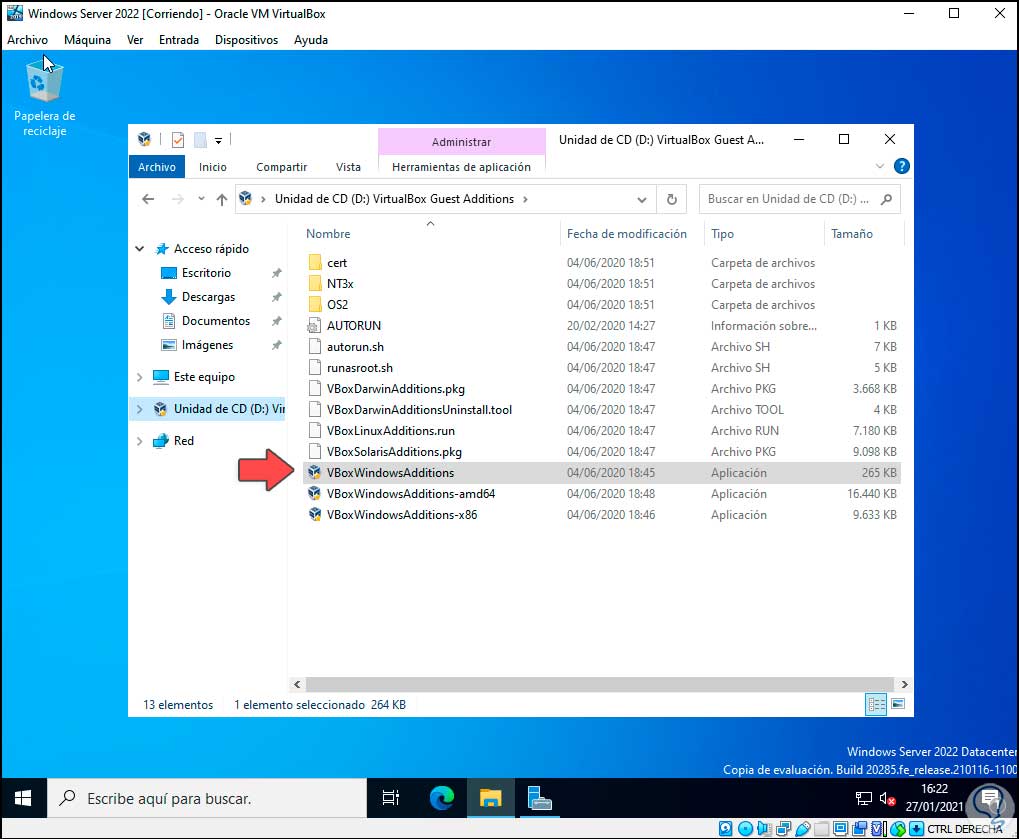This screenshot has height=839, width=1019.
Task: Switch to the Compartir ribbon tab
Action: [281, 167]
